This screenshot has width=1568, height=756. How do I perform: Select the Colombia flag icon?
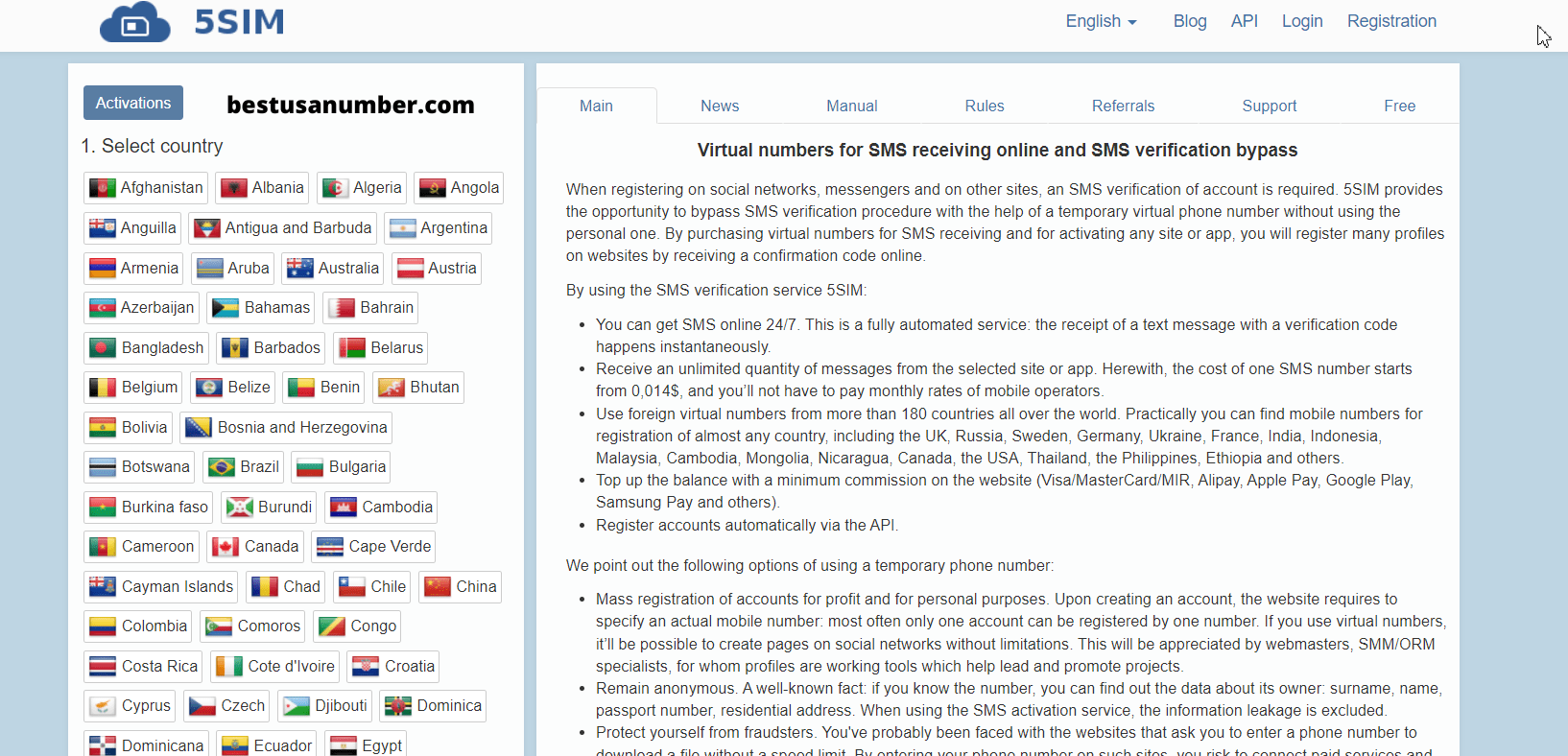pyautogui.click(x=103, y=626)
